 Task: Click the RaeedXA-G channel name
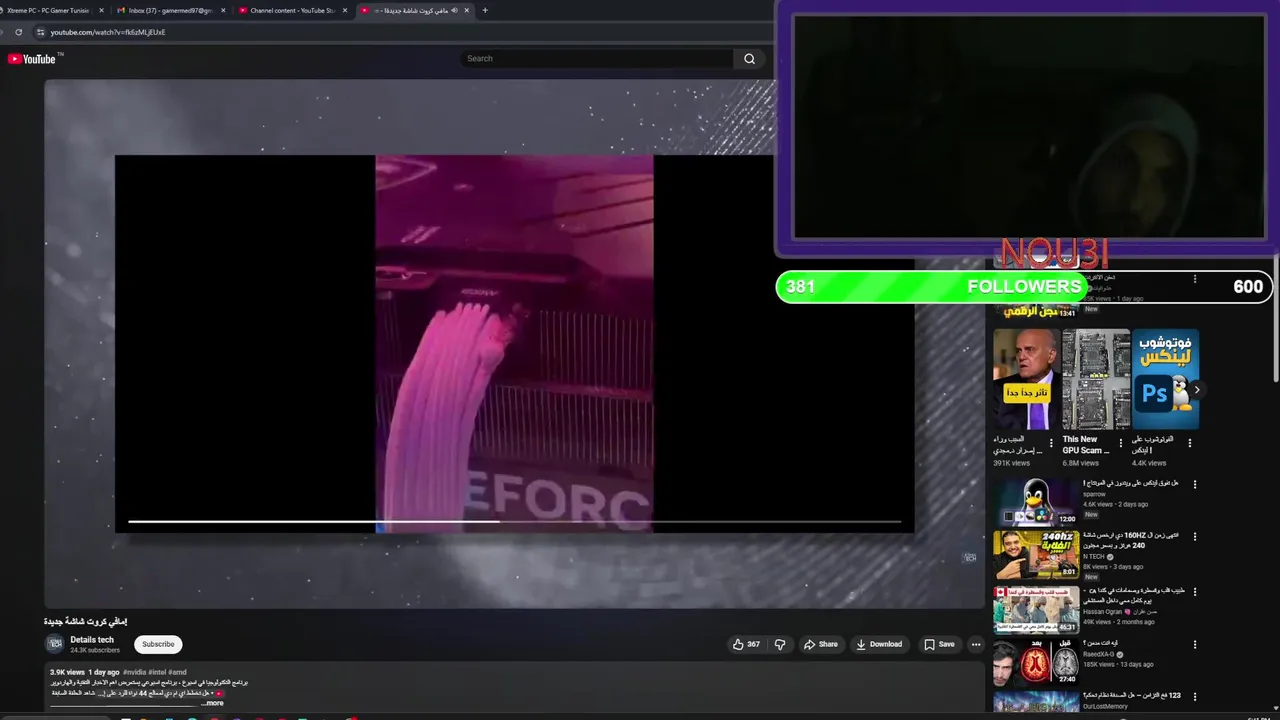[1099, 654]
